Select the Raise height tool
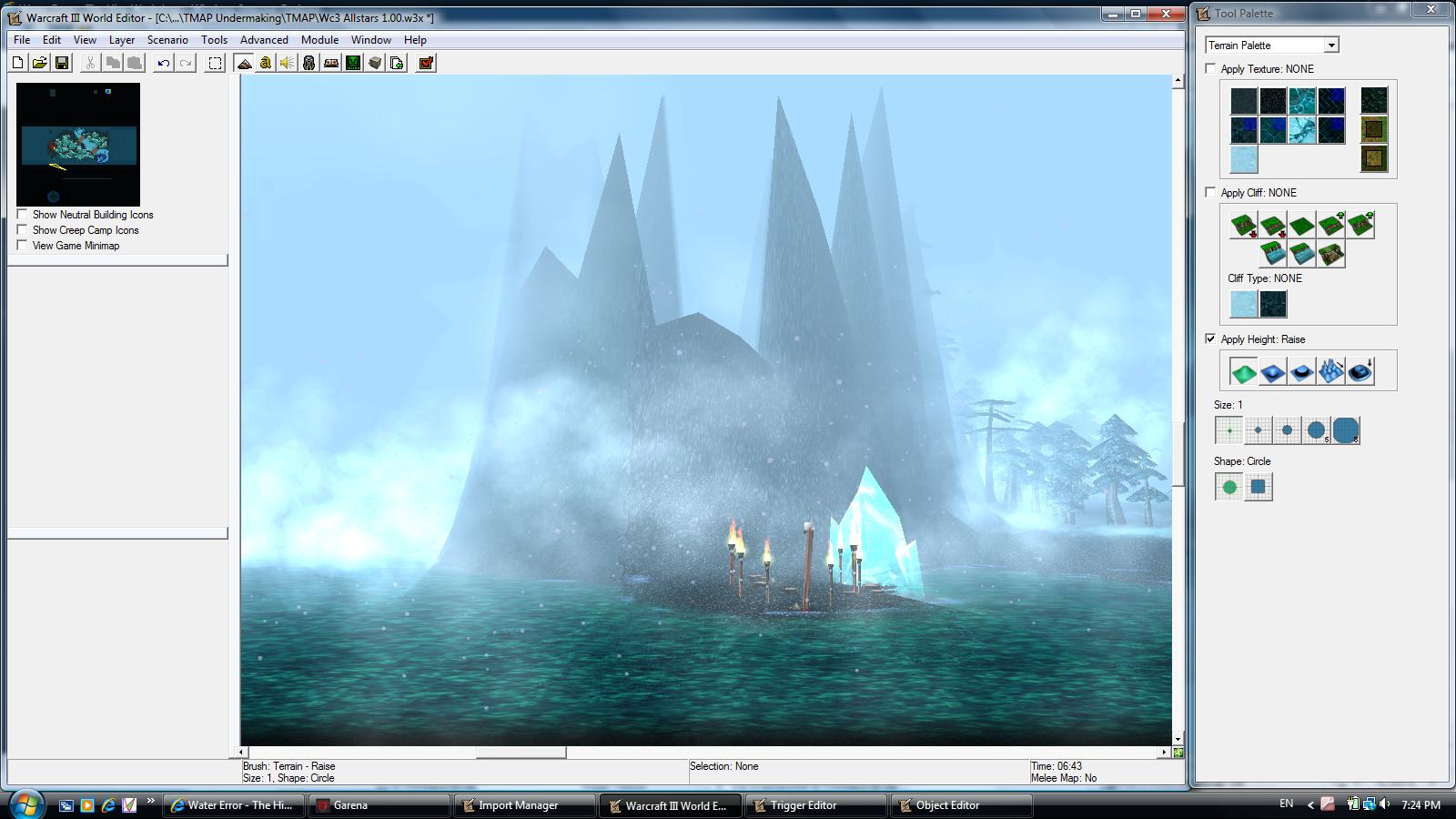Screen dimensions: 1456x819 (x=1243, y=371)
